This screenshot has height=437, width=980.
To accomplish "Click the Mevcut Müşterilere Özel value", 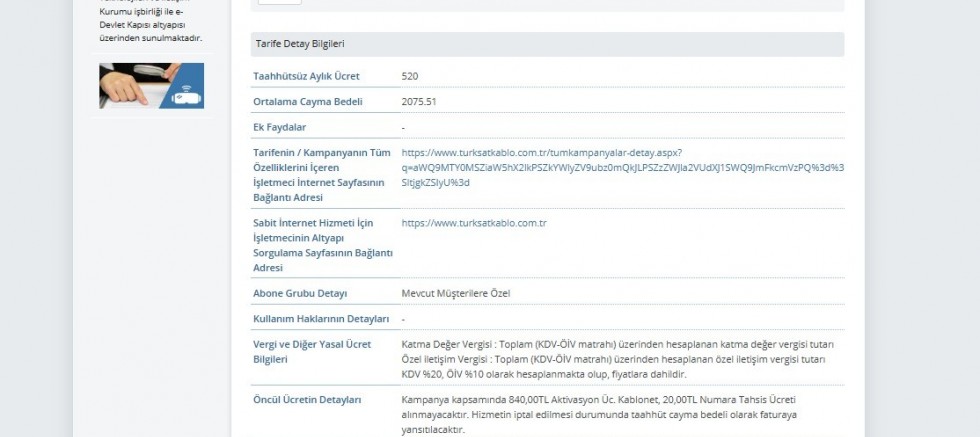I will coord(462,293).
